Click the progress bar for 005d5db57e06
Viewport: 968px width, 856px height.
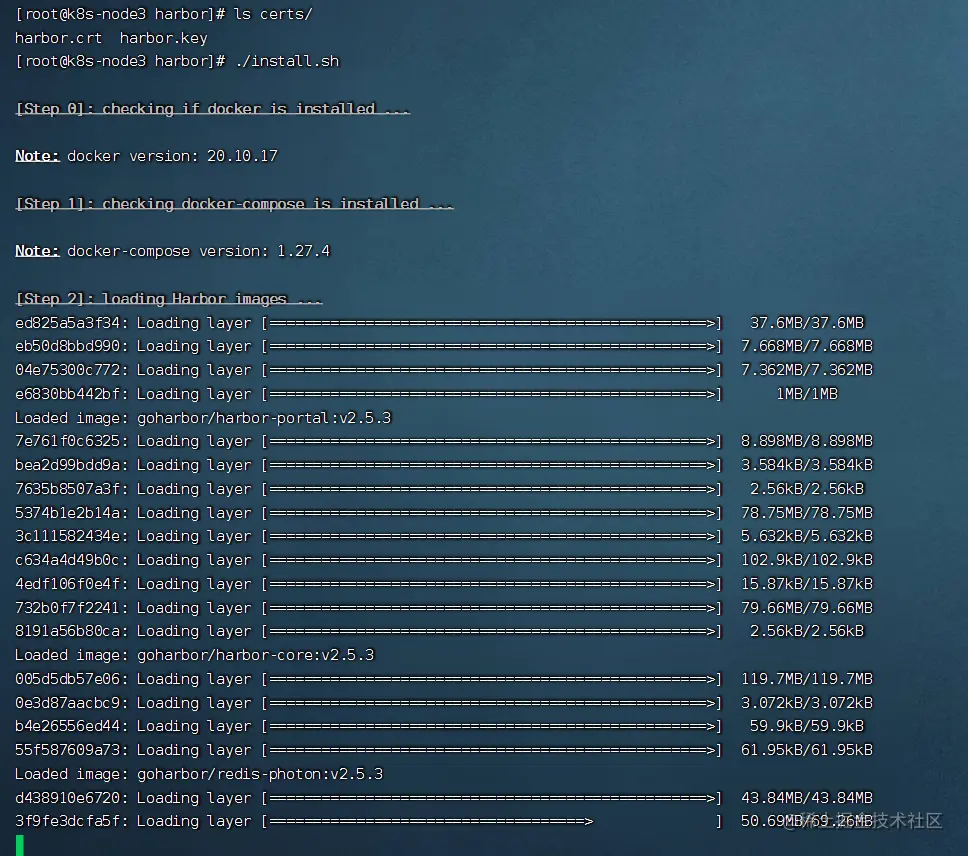(492, 679)
